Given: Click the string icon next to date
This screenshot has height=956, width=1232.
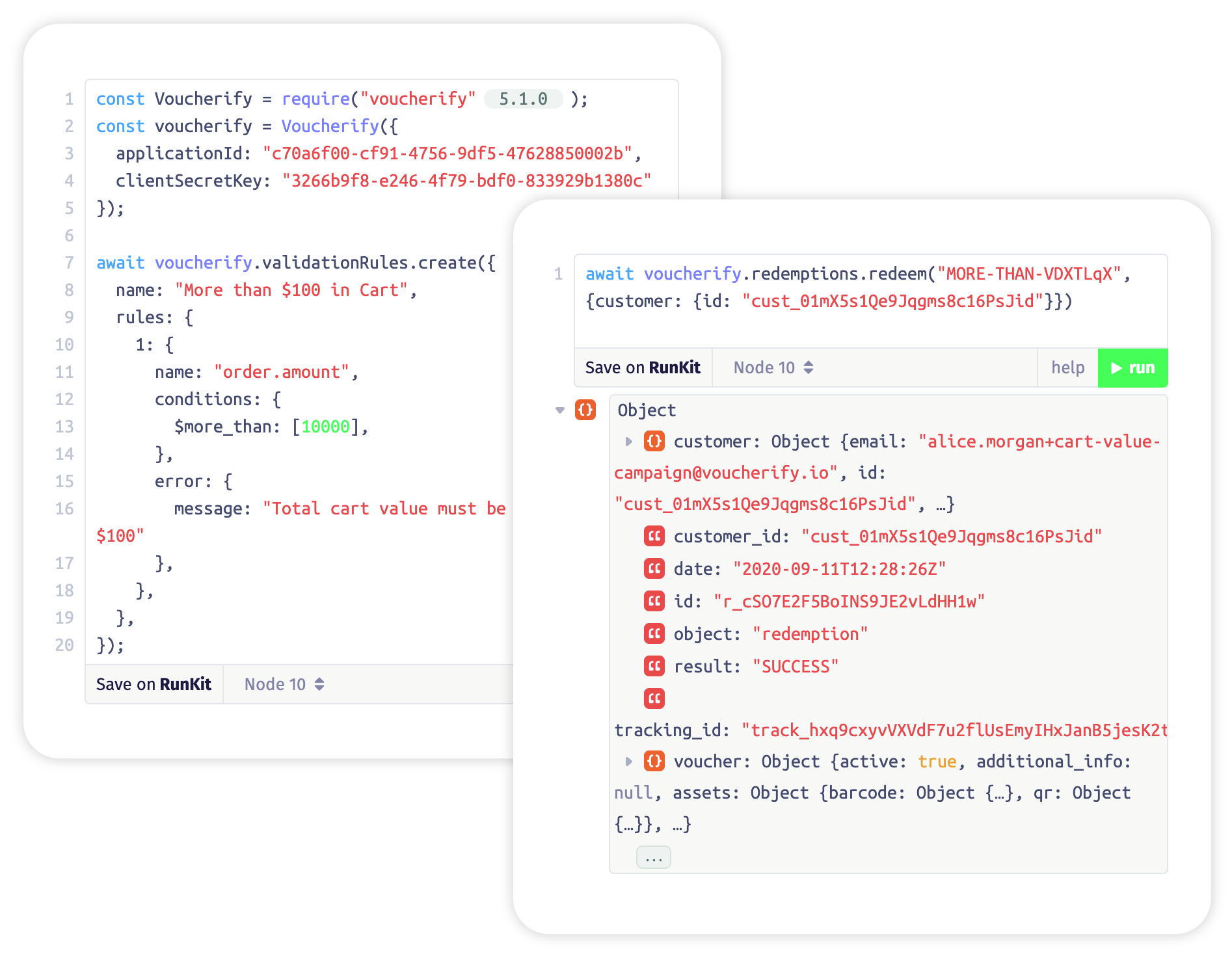Looking at the screenshot, I should click(654, 568).
